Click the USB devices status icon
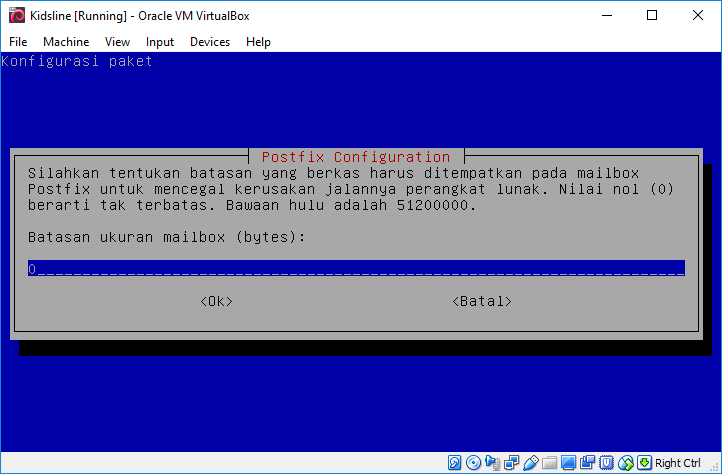The width and height of the screenshot is (722, 474). click(531, 462)
